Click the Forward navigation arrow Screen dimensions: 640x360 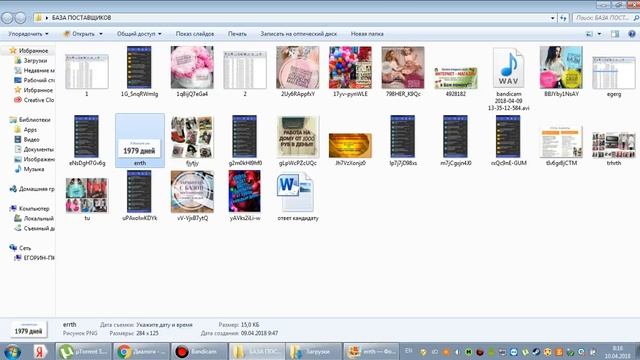[x=20, y=18]
